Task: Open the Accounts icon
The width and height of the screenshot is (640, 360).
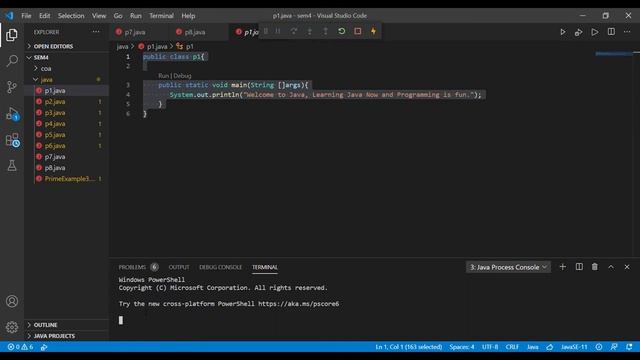Action: click(x=12, y=301)
